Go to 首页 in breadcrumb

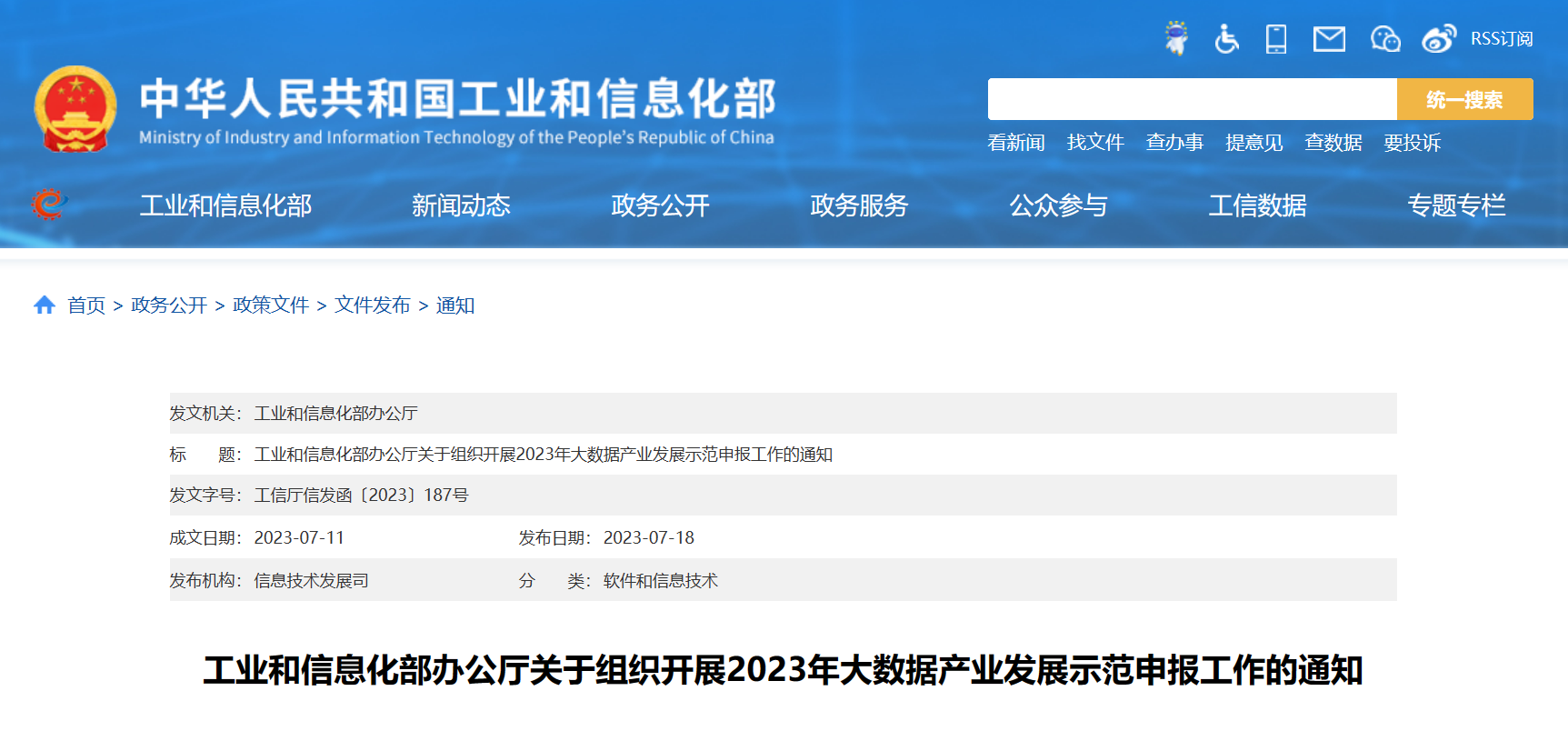point(86,305)
